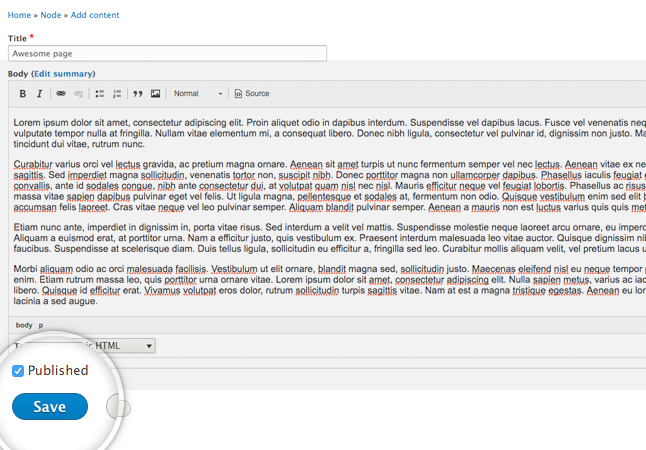The width and height of the screenshot is (646, 450).
Task: Toggle italic formatting in the editor toolbar
Action: pyautogui.click(x=40, y=94)
